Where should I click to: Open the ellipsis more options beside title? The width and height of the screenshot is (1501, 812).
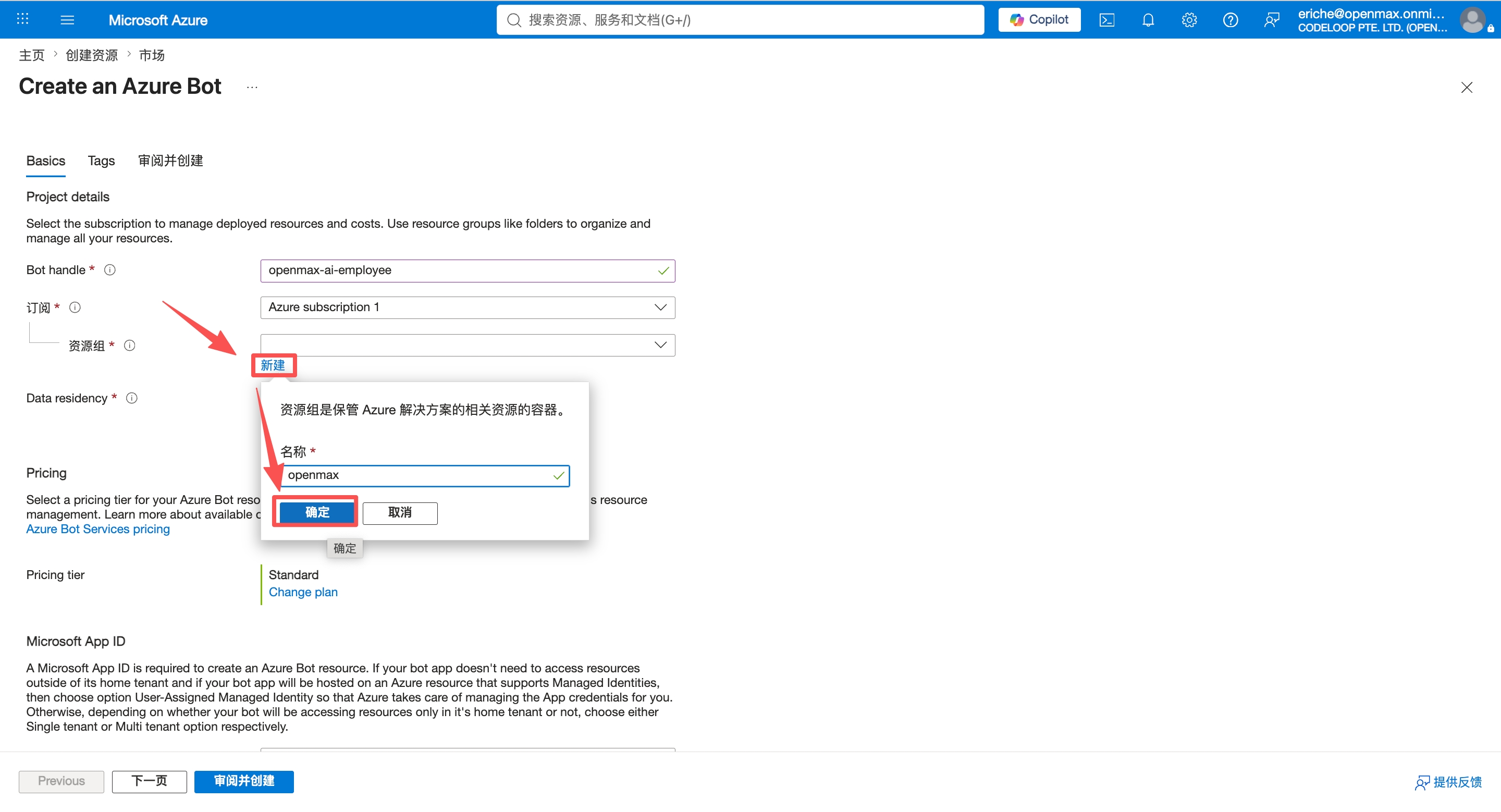click(252, 88)
